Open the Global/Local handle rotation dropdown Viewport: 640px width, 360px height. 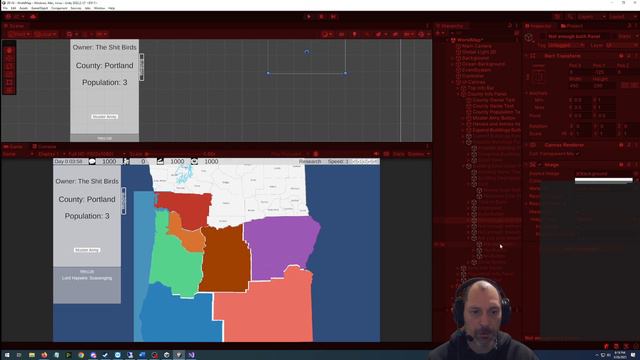(x=45, y=34)
